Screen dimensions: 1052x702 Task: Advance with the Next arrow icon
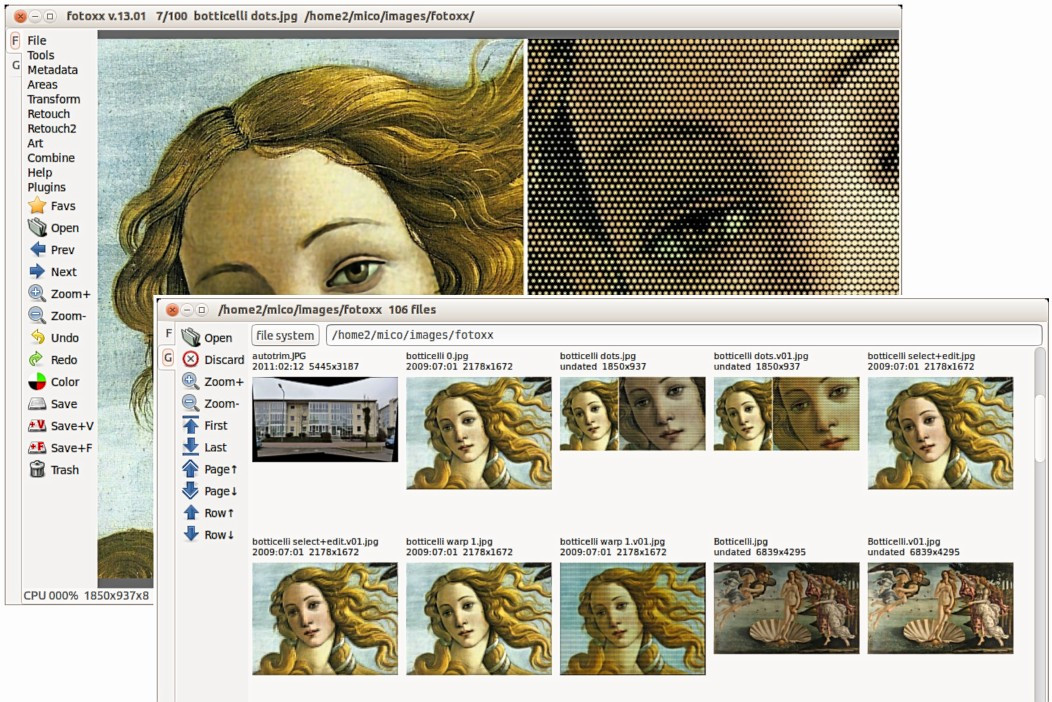coord(37,271)
